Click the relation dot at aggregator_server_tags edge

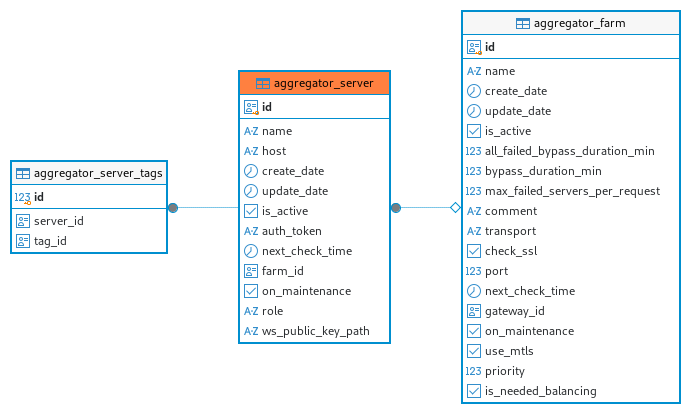tap(173, 208)
